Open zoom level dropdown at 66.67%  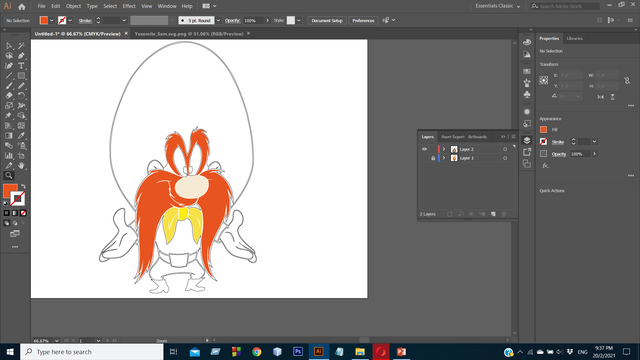56,340
